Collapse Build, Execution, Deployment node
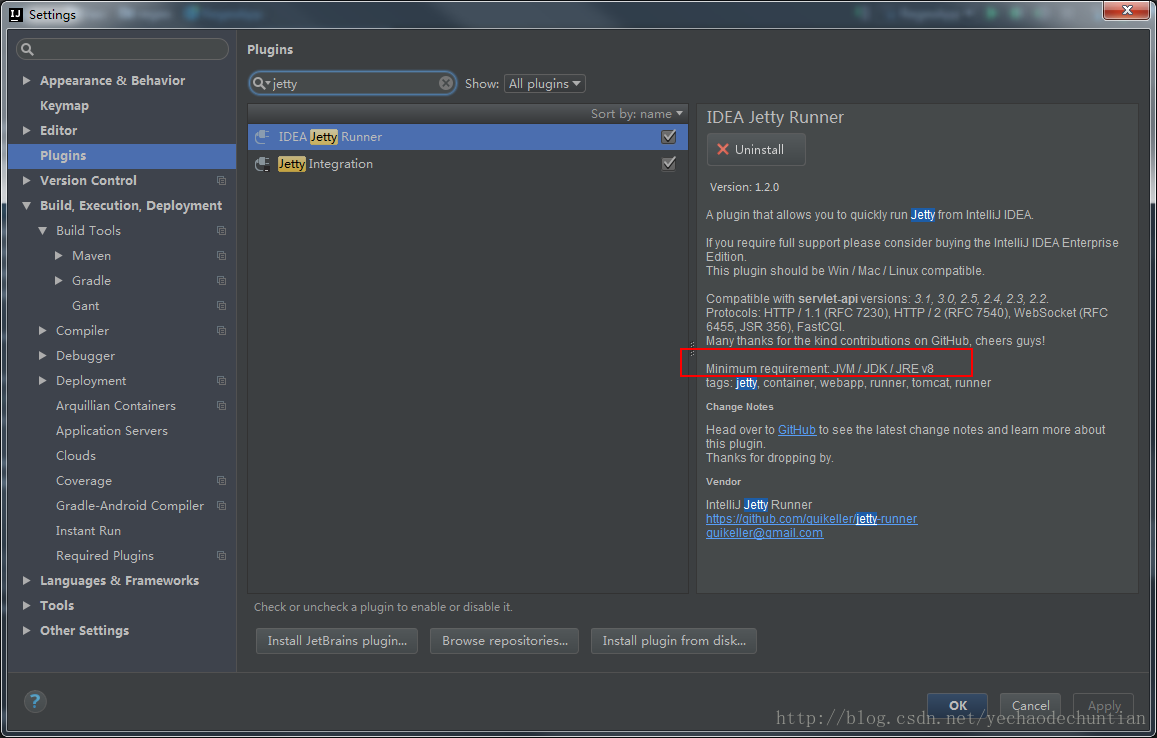Screen dimensions: 1157x738 27,205
